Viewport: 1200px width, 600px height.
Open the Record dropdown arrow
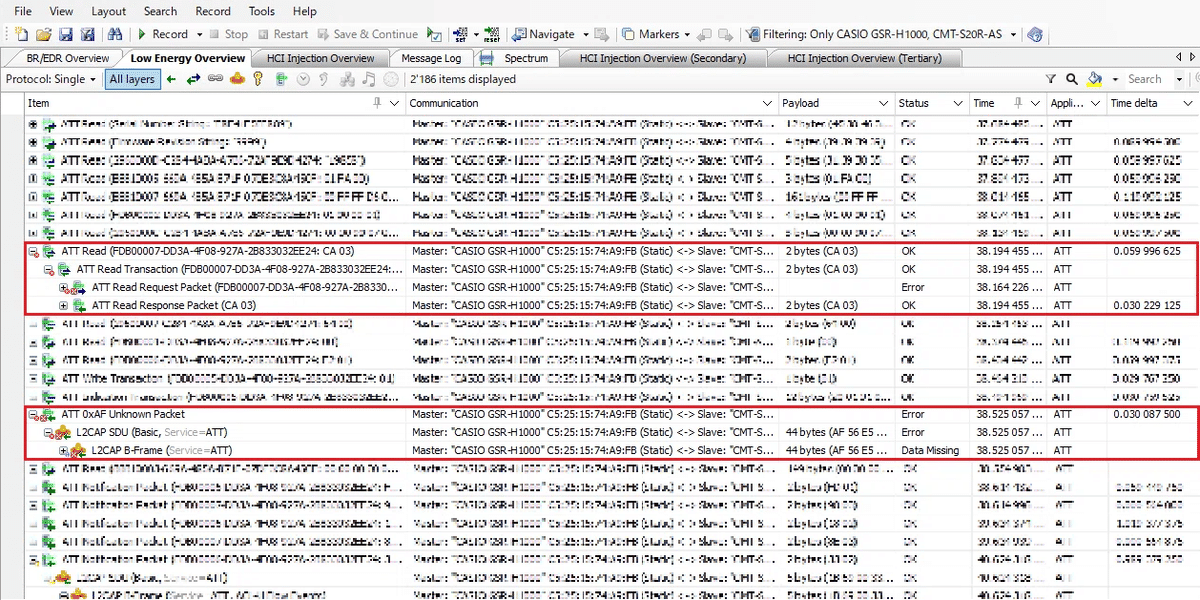(x=198, y=34)
